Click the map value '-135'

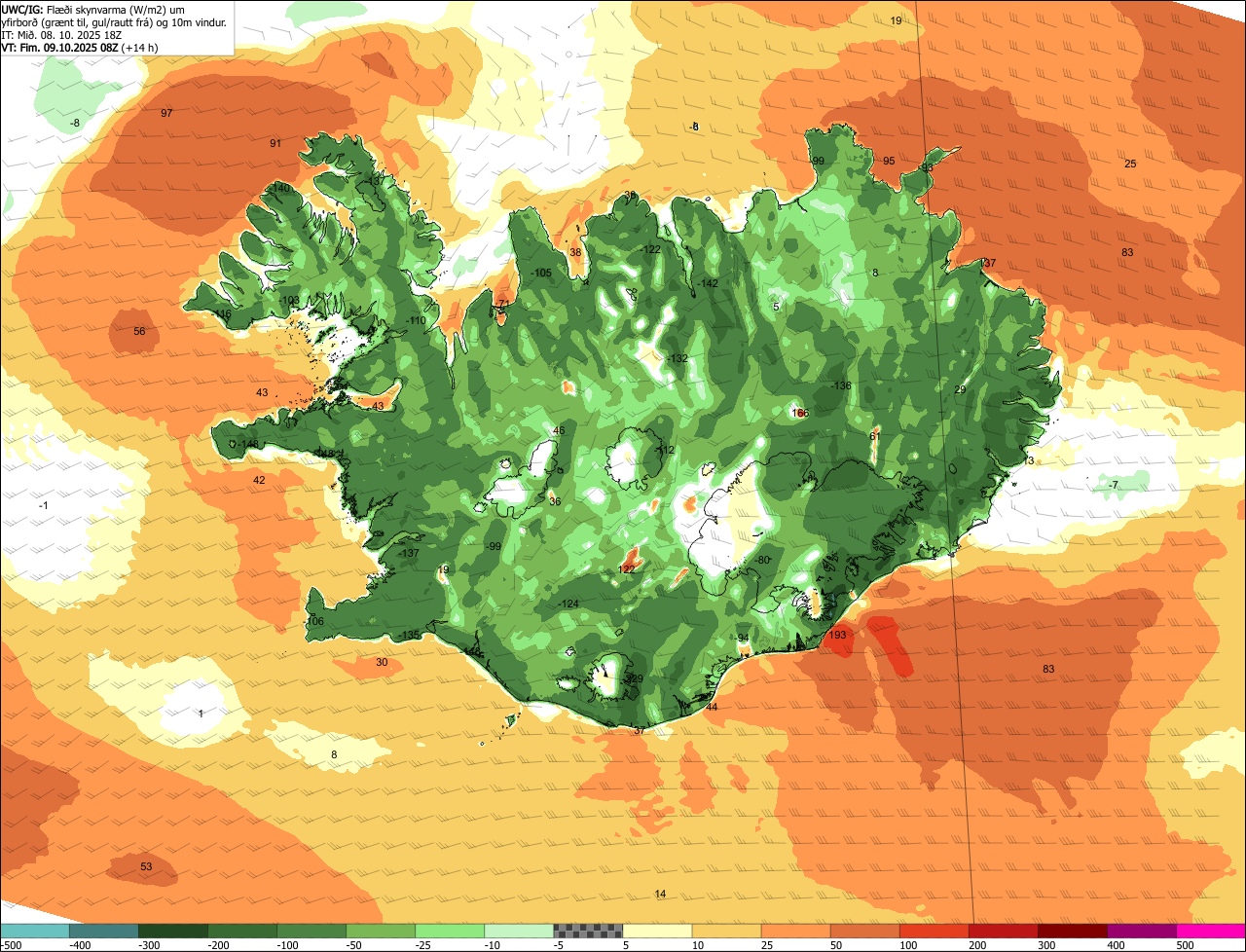409,635
